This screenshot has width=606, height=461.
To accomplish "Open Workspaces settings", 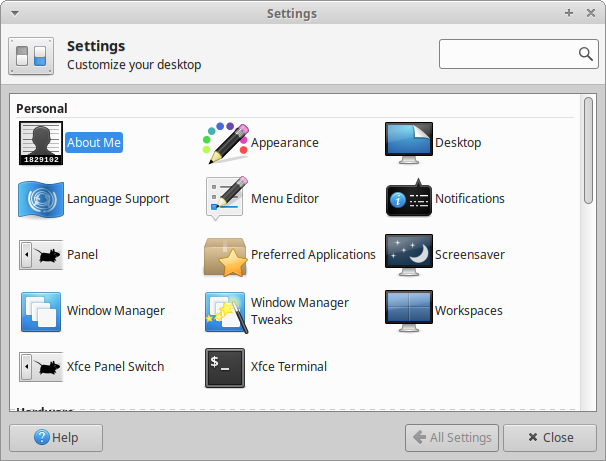I will tap(409, 311).
